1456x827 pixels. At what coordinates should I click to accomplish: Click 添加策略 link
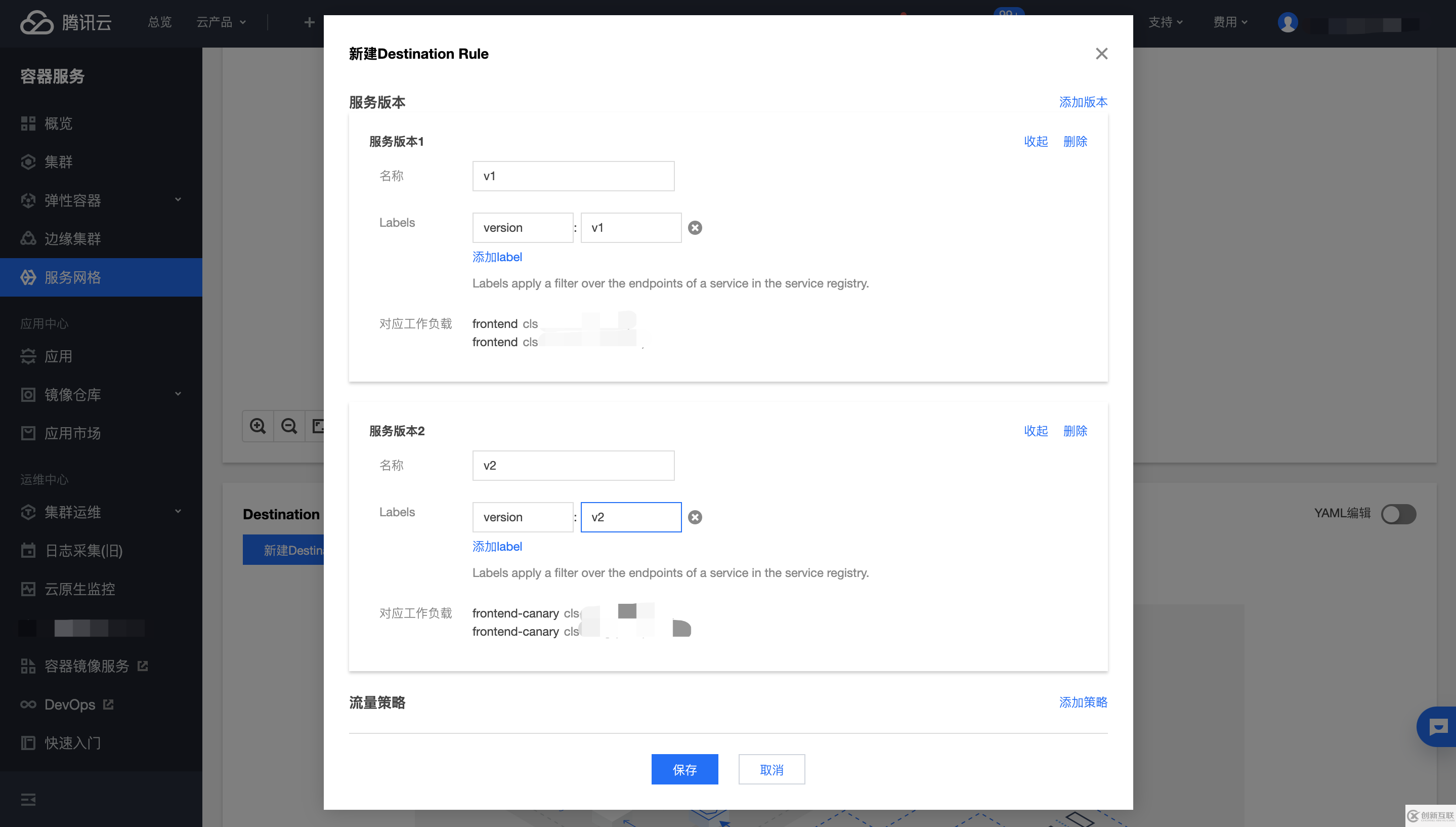coord(1083,702)
